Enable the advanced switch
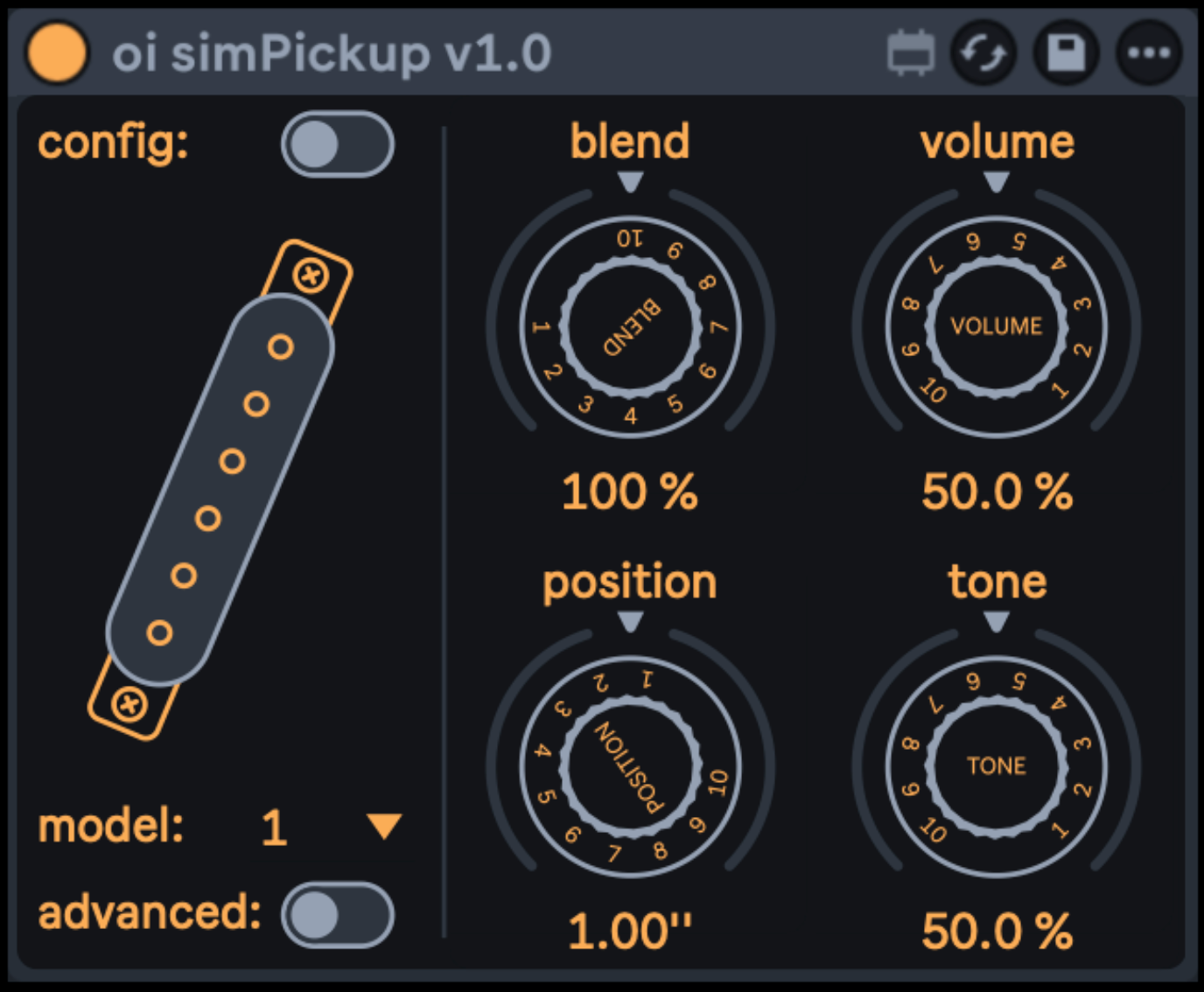 (337, 915)
